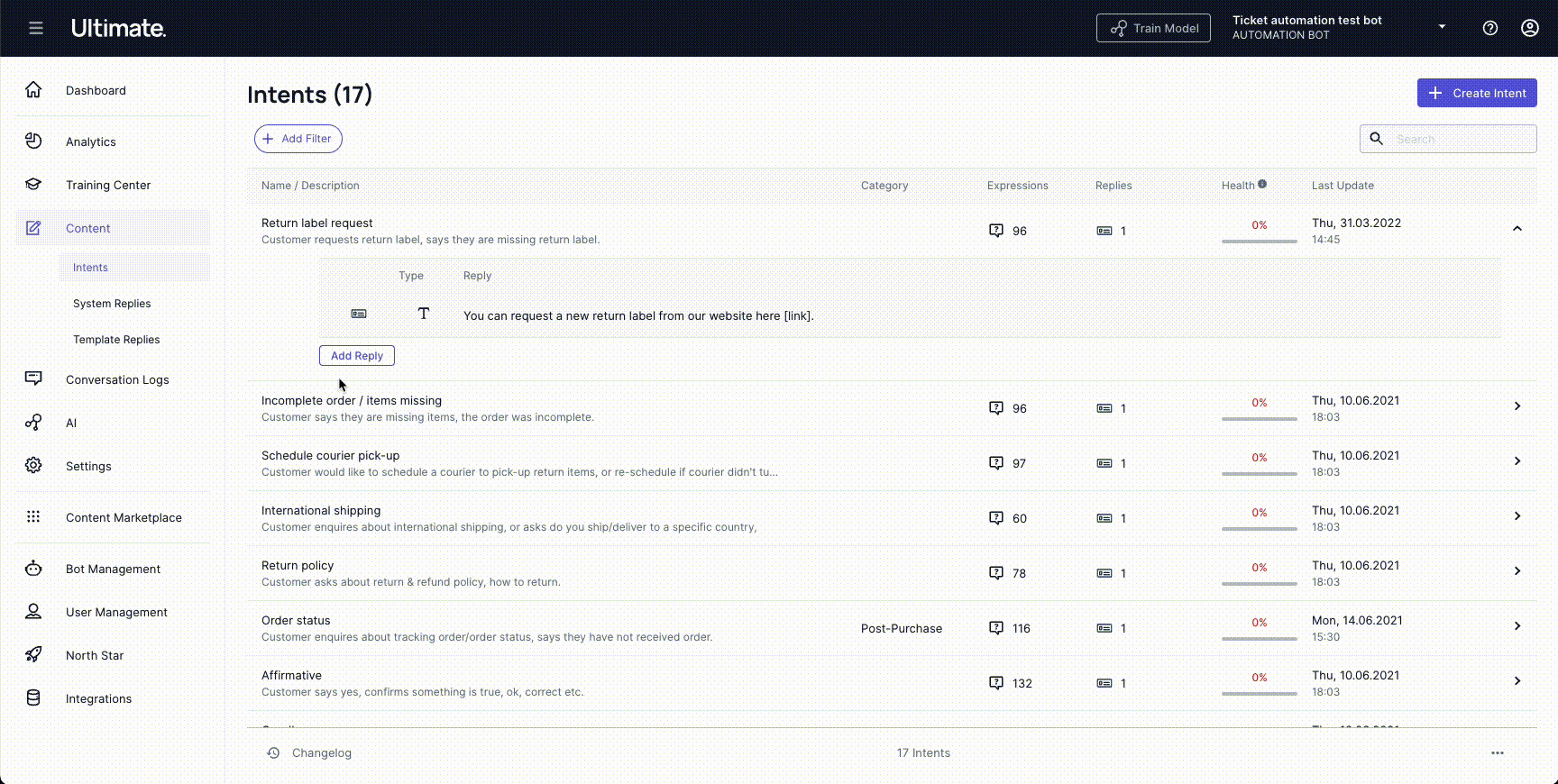
Task: Click the health bar for Return policy
Action: [1259, 583]
